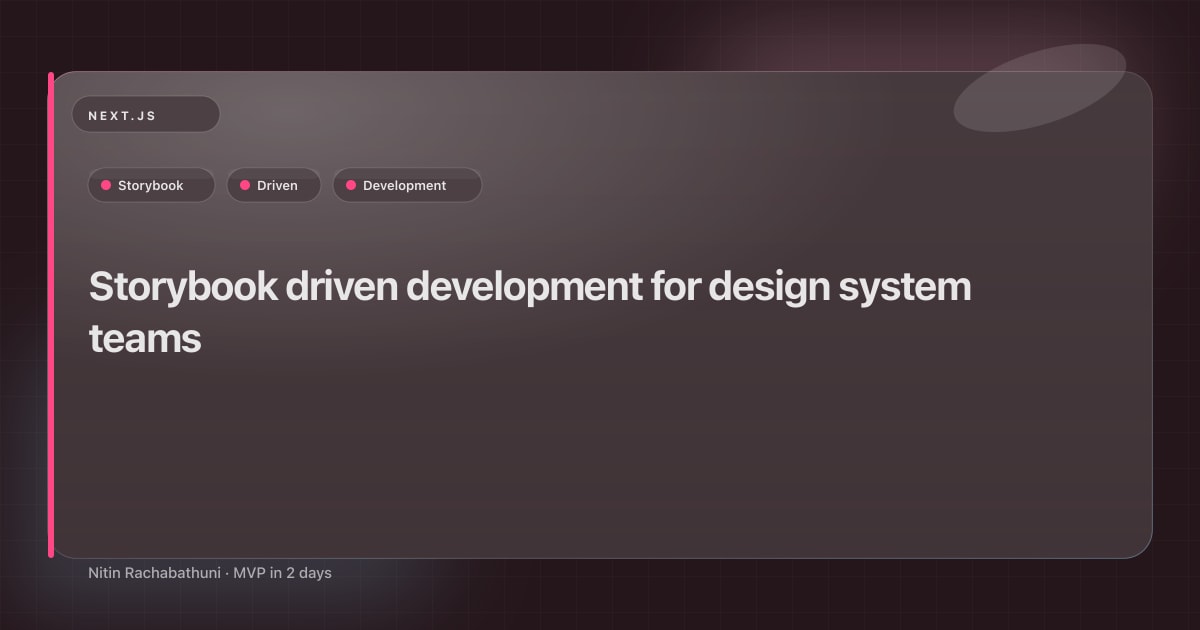Select the Storybook tag chip
This screenshot has height=630, width=1200.
151,185
